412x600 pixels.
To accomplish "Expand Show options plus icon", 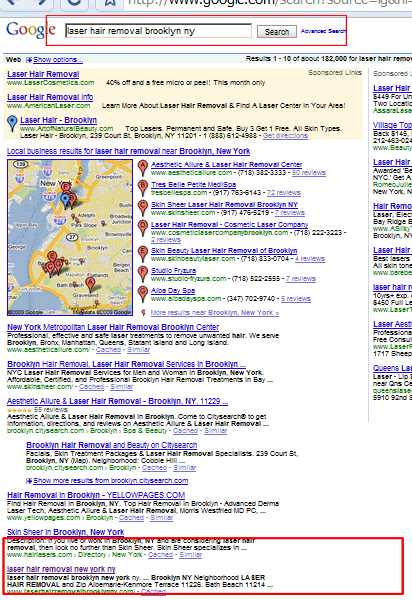I will [29, 60].
